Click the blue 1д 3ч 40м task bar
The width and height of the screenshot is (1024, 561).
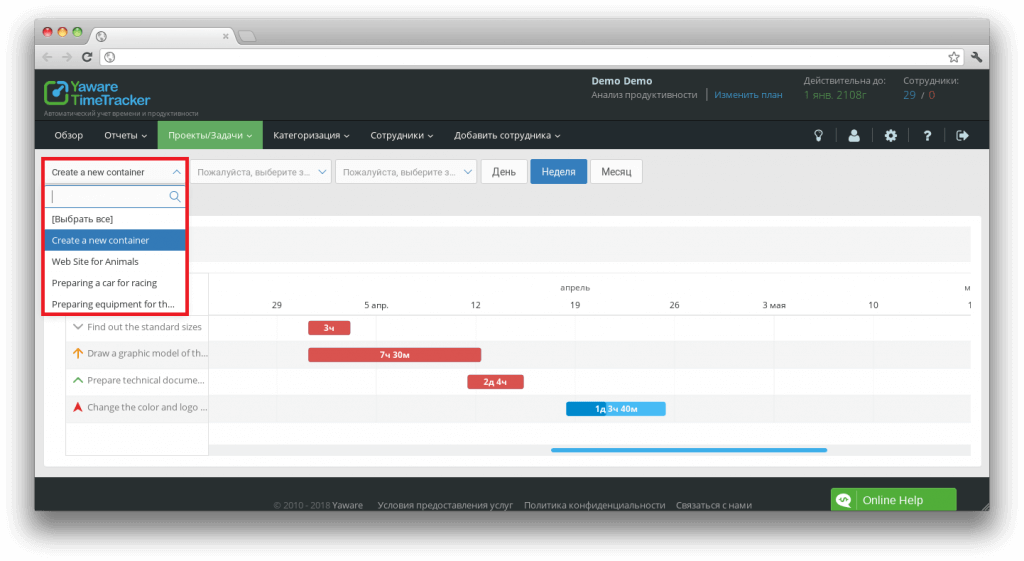pyautogui.click(x=616, y=409)
